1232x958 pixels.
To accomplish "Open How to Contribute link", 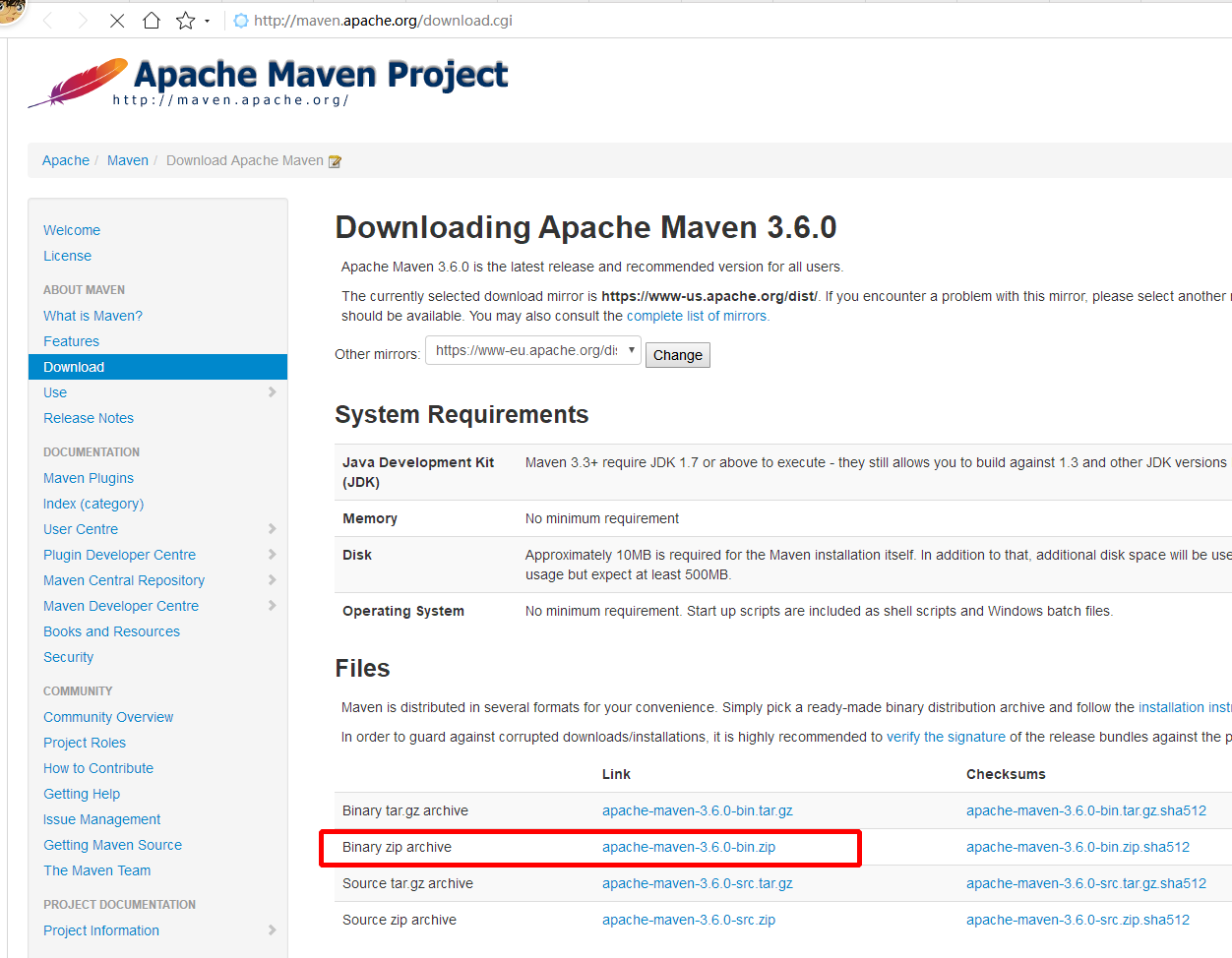I will (x=98, y=768).
